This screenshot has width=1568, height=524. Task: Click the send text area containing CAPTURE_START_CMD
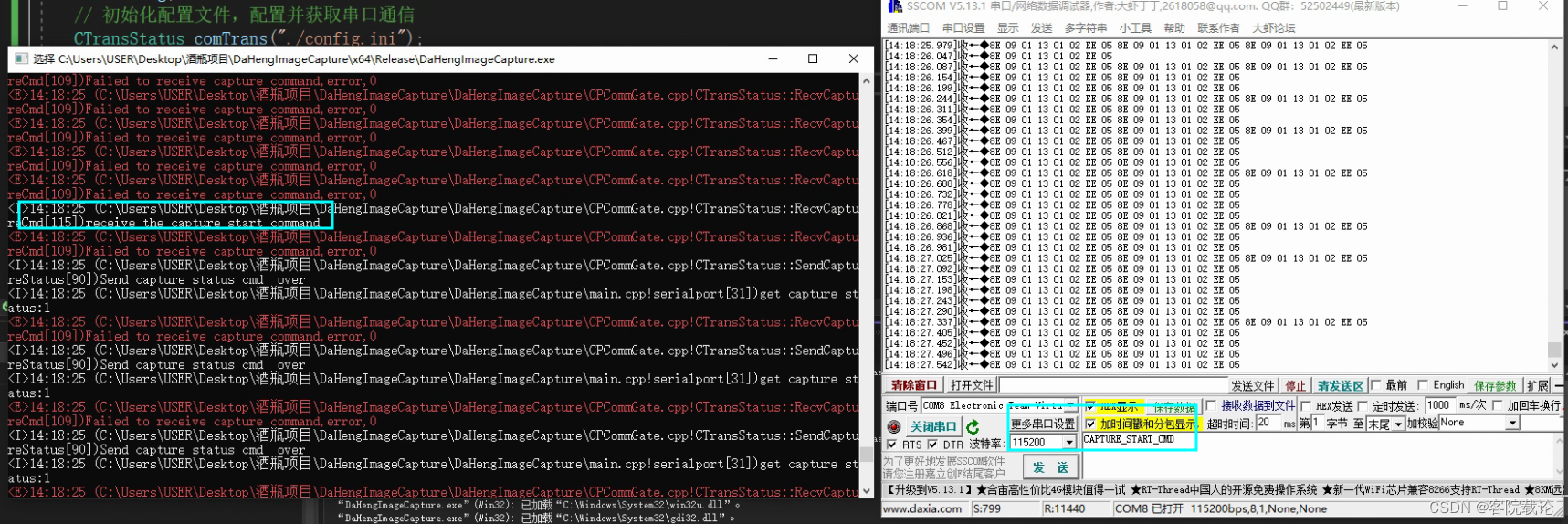[1317, 456]
